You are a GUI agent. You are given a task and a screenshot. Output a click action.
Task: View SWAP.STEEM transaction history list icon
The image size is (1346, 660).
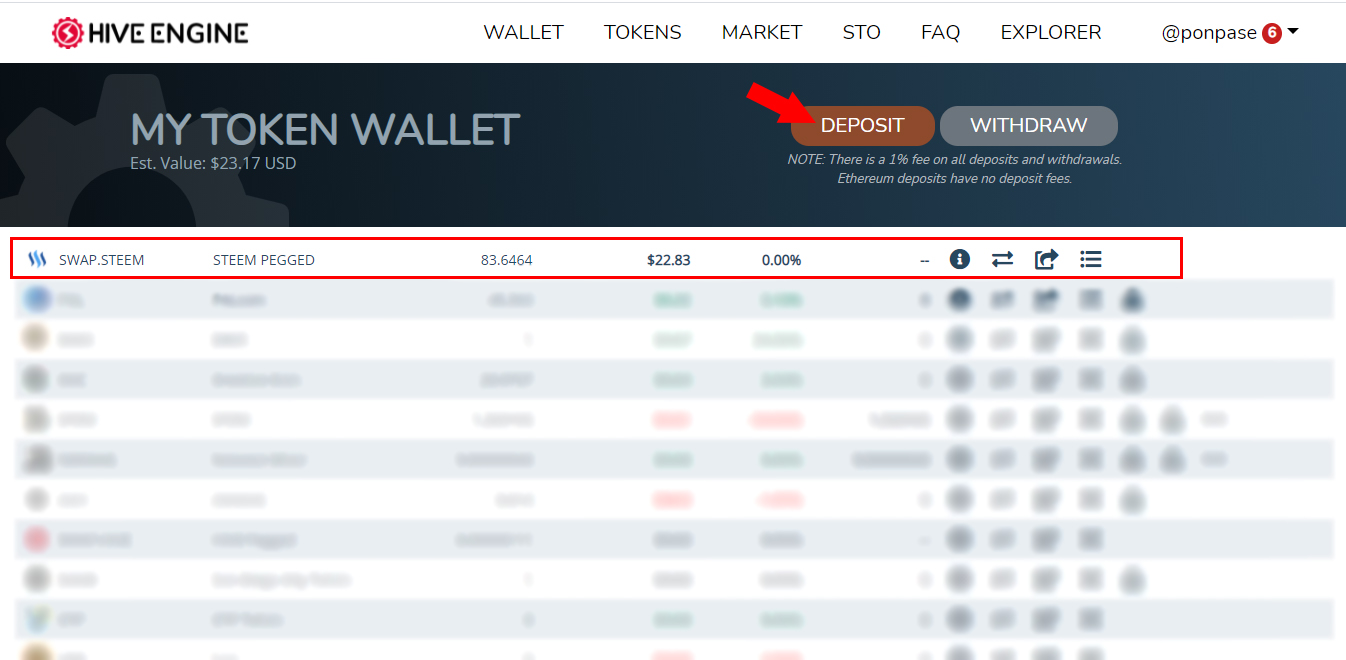click(1091, 259)
